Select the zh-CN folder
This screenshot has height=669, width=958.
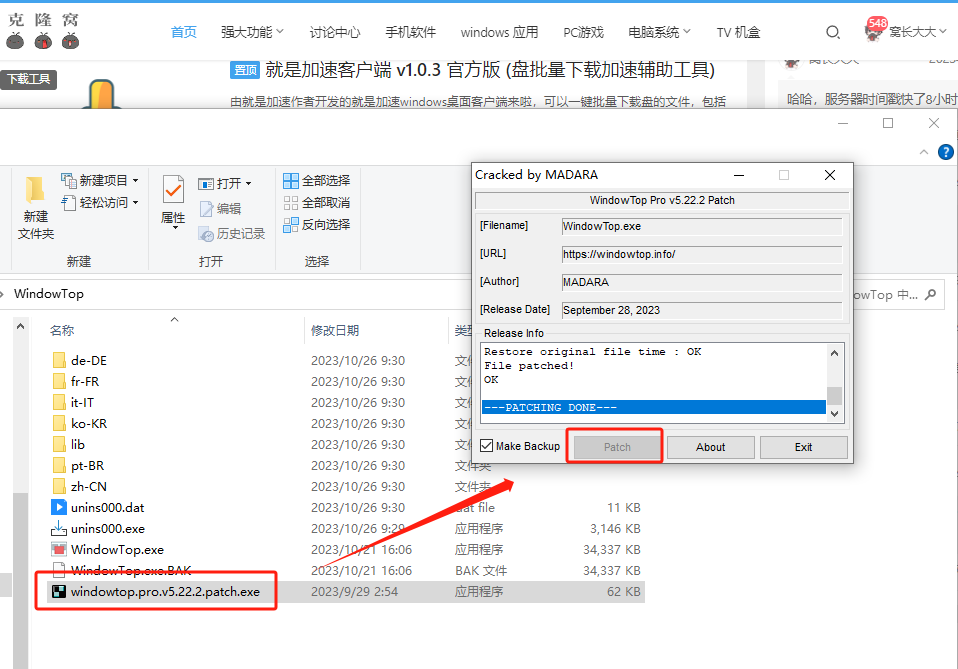click(89, 486)
